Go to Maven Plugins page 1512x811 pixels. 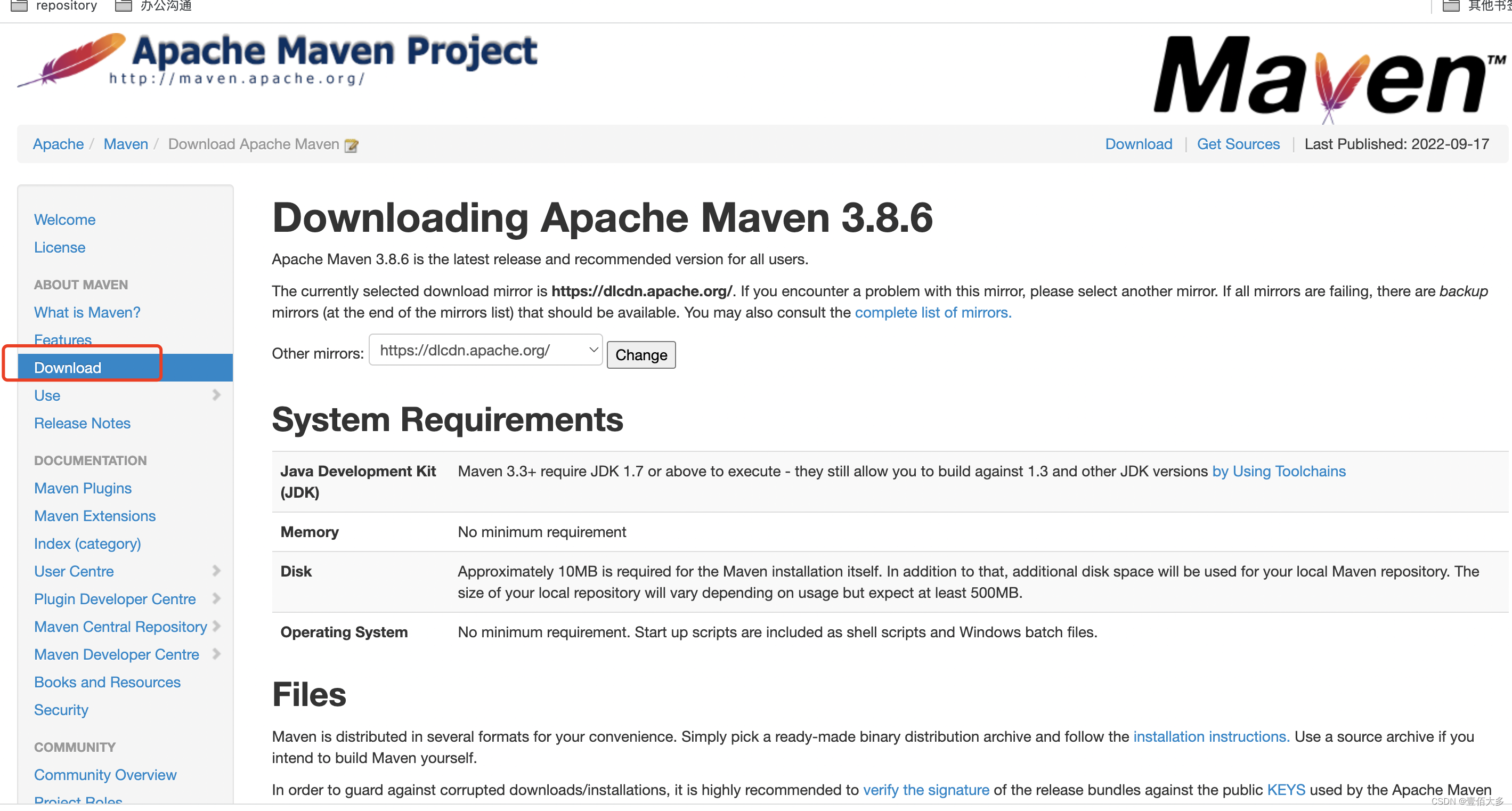coord(83,488)
